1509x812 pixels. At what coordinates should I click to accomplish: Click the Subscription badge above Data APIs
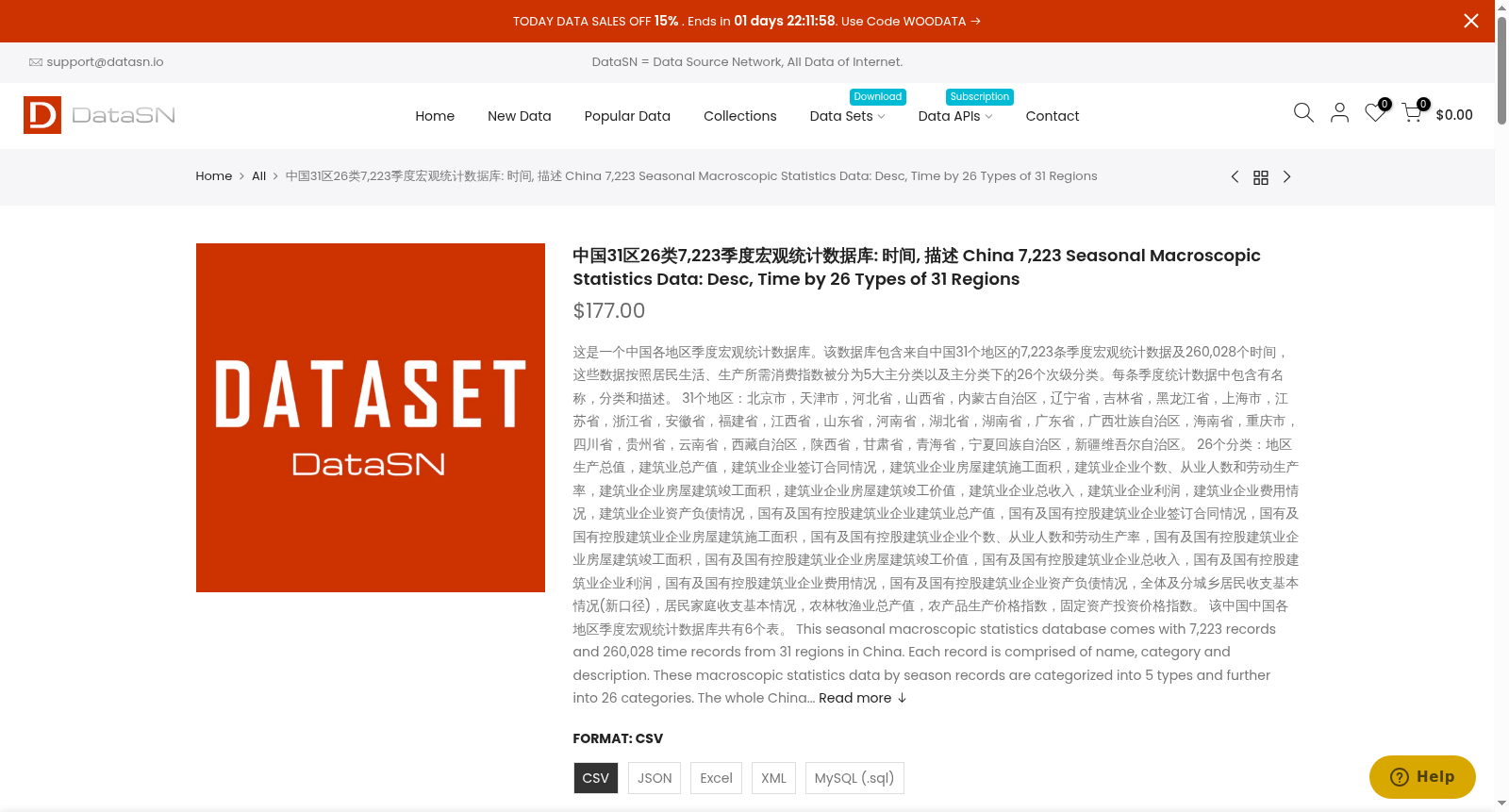pyautogui.click(x=980, y=97)
